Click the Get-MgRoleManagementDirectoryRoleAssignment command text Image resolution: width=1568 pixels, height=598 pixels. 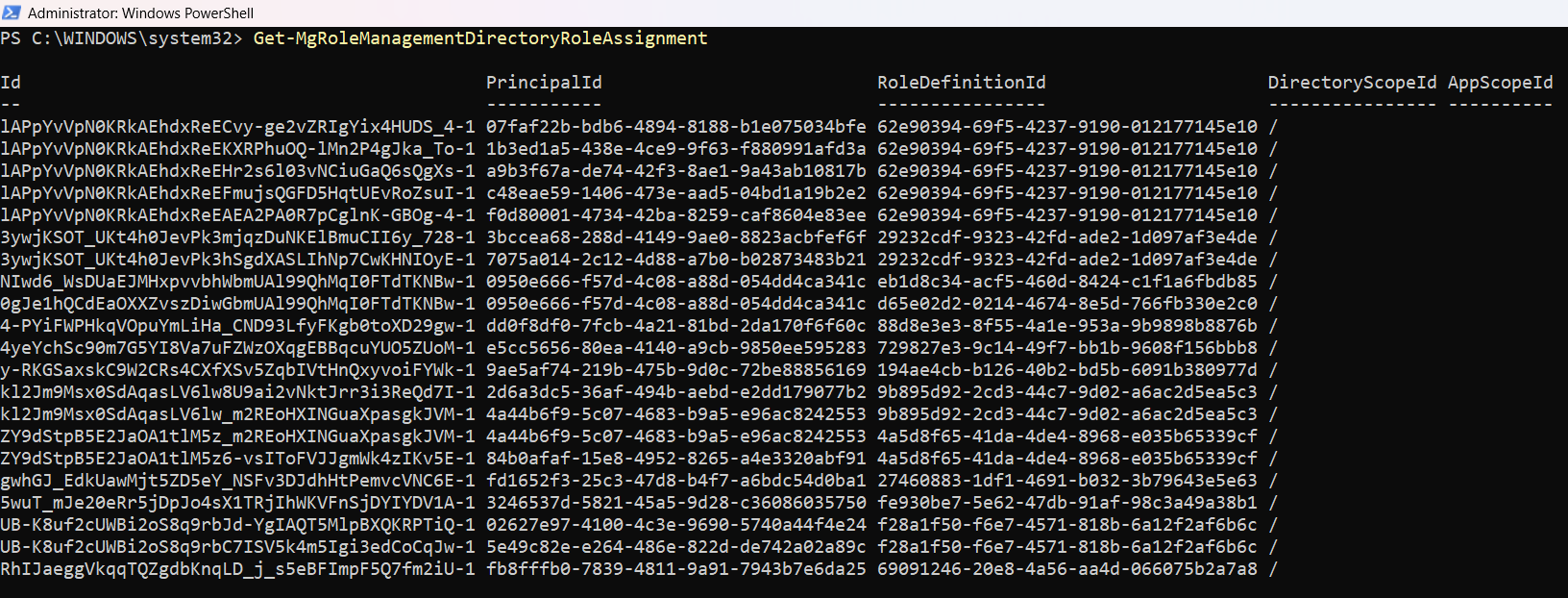pos(480,38)
